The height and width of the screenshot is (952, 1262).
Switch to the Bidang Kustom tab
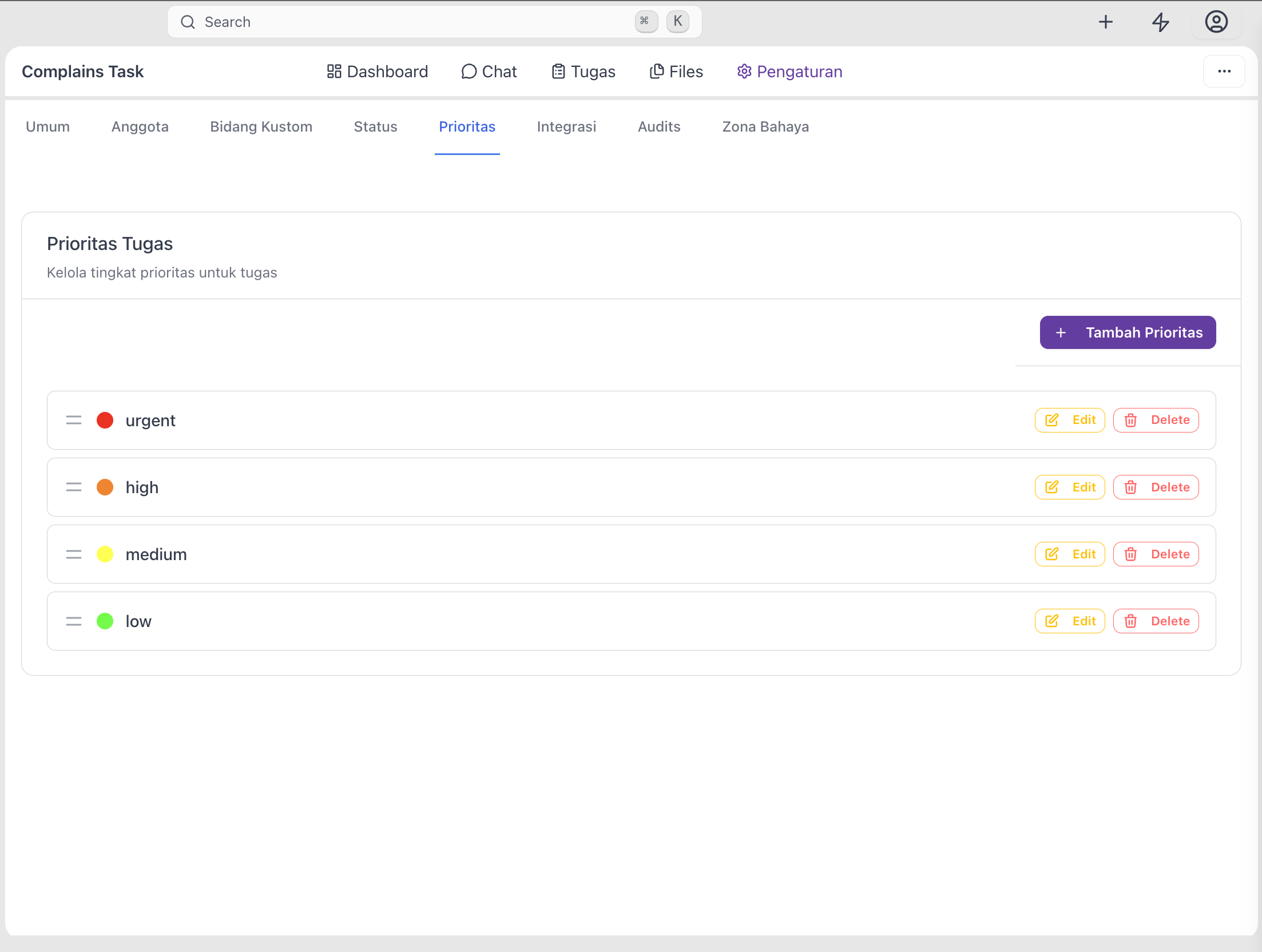261,126
